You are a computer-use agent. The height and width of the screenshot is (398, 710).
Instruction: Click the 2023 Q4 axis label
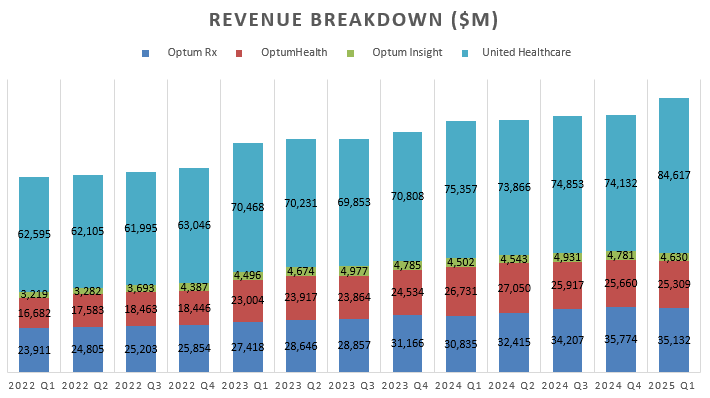click(x=405, y=386)
